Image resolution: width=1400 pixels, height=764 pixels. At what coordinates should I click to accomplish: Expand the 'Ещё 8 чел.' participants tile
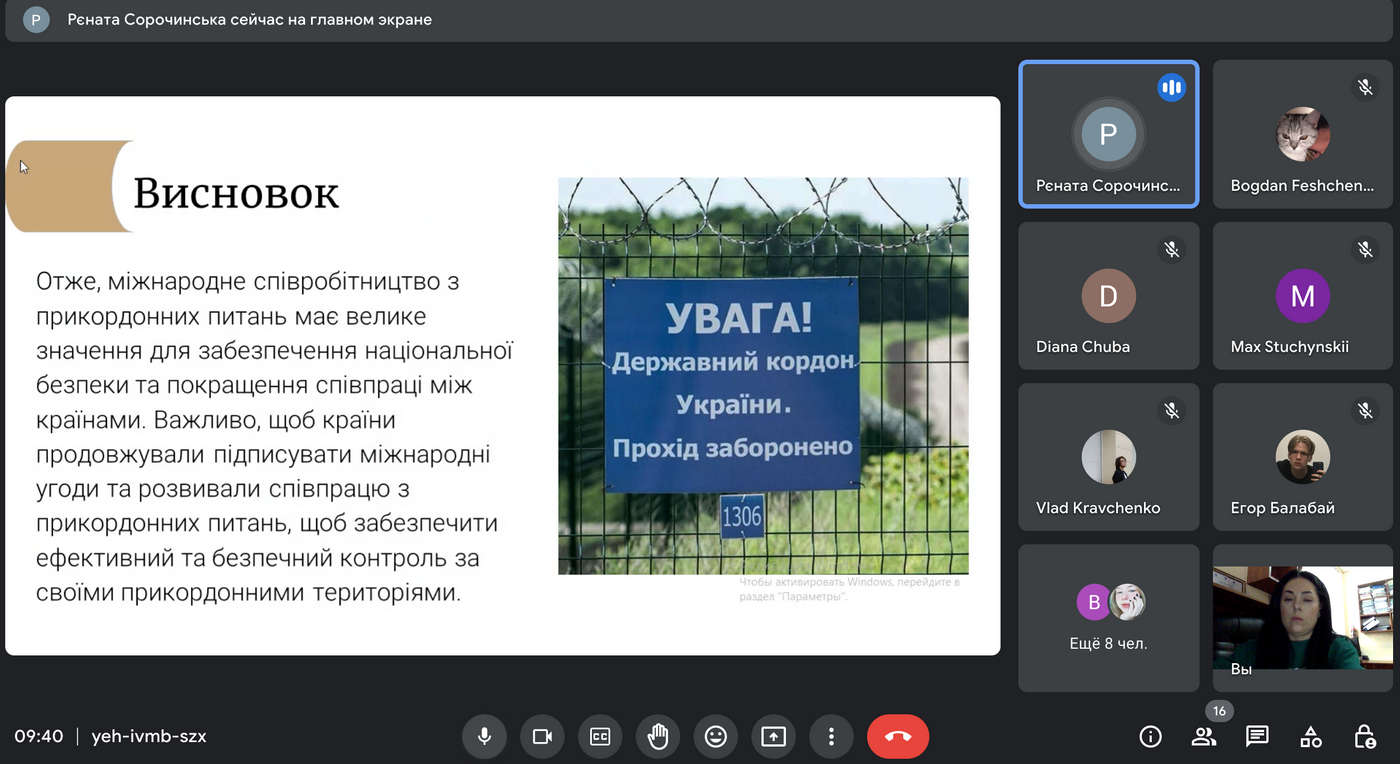(1108, 618)
